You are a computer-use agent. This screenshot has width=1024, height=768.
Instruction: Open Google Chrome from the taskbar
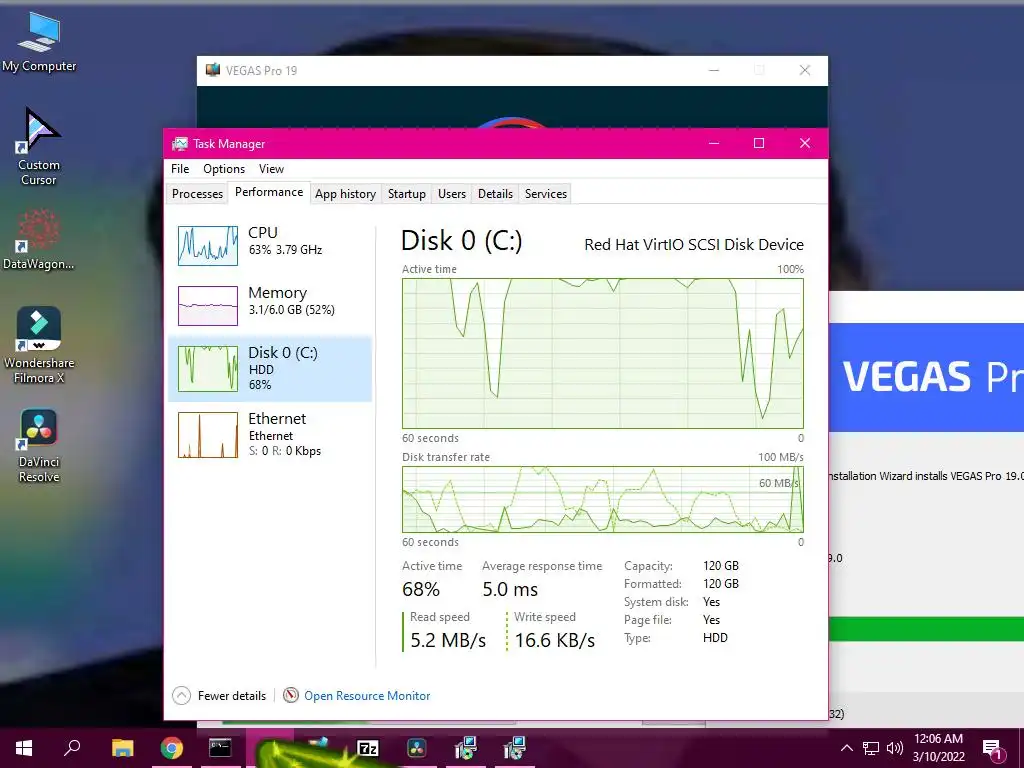[171, 748]
